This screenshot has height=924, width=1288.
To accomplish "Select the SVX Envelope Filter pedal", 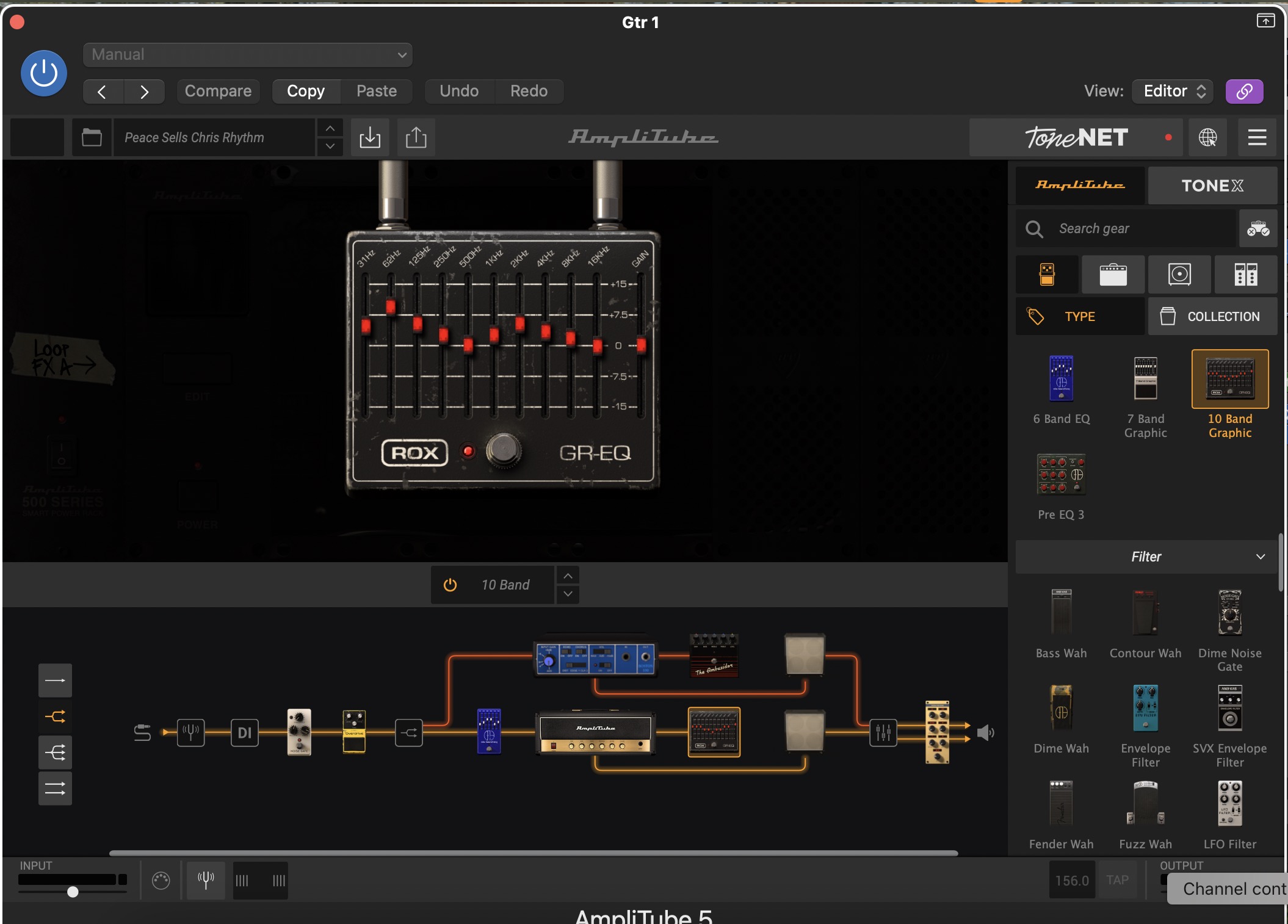I will [1230, 708].
